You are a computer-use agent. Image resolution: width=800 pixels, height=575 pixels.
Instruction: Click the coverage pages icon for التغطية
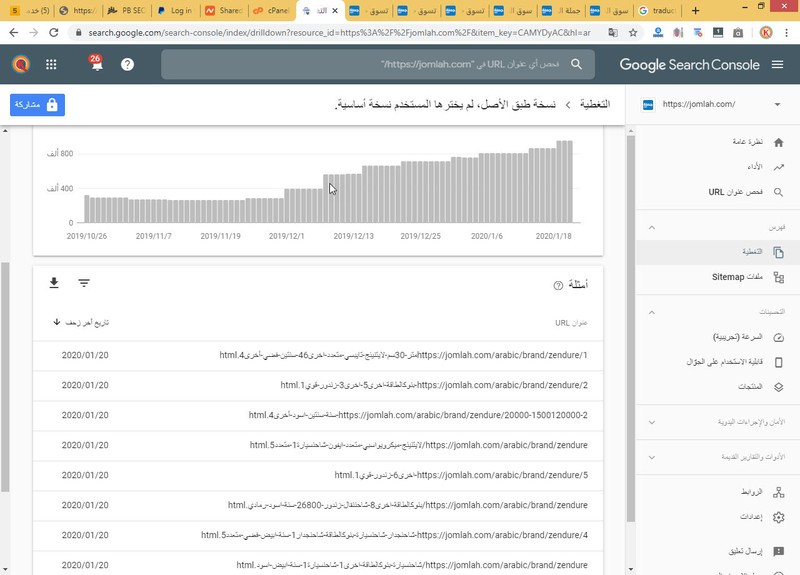[x=779, y=252]
